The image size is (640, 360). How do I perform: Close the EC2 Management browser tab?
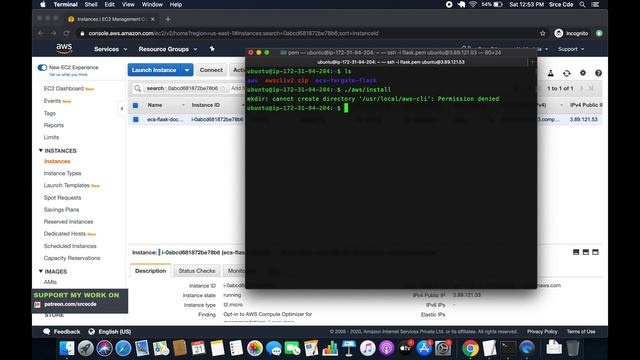[153, 19]
